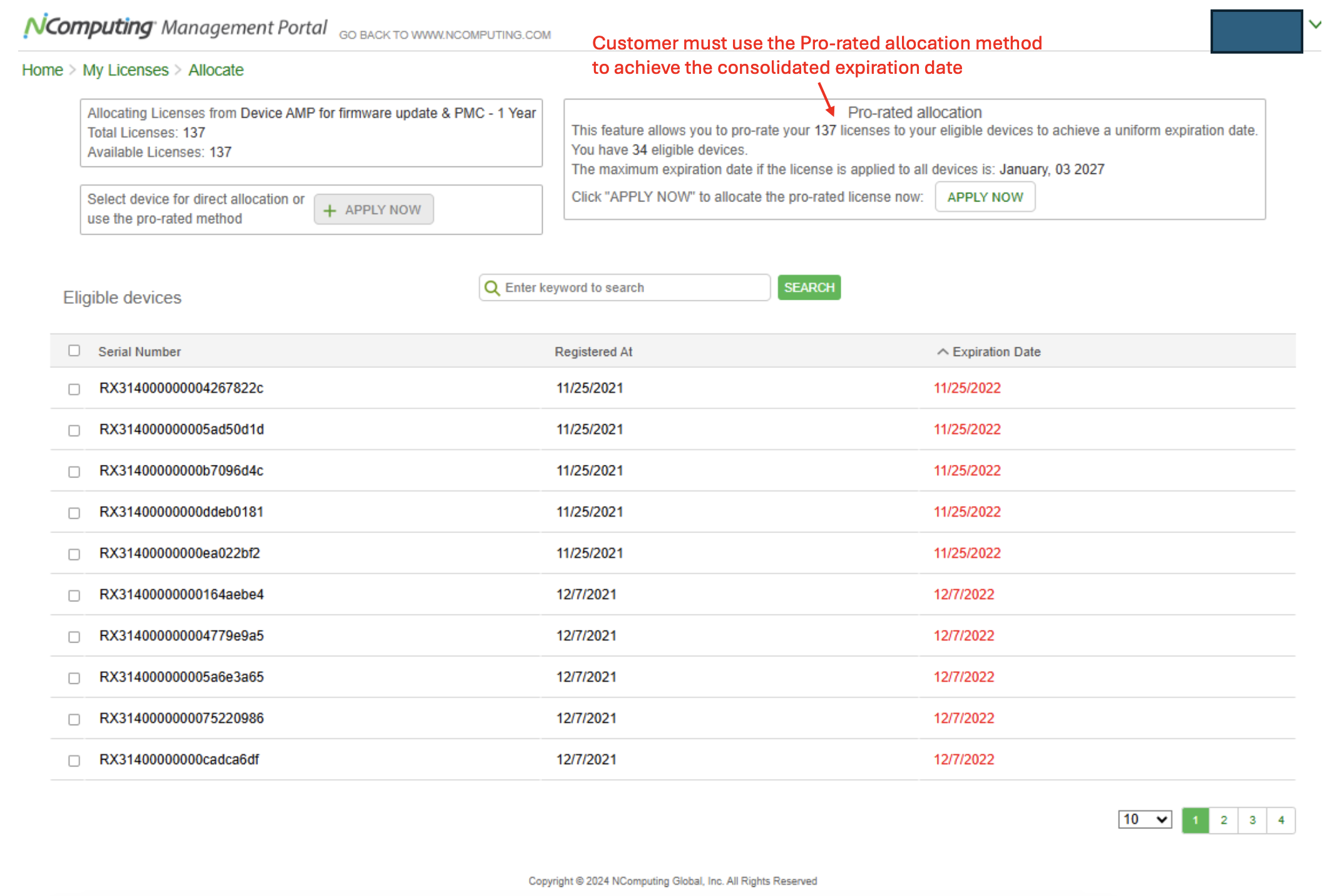Click the Allocate breadcrumb
Screen dimensions: 1342x896
[216, 70]
